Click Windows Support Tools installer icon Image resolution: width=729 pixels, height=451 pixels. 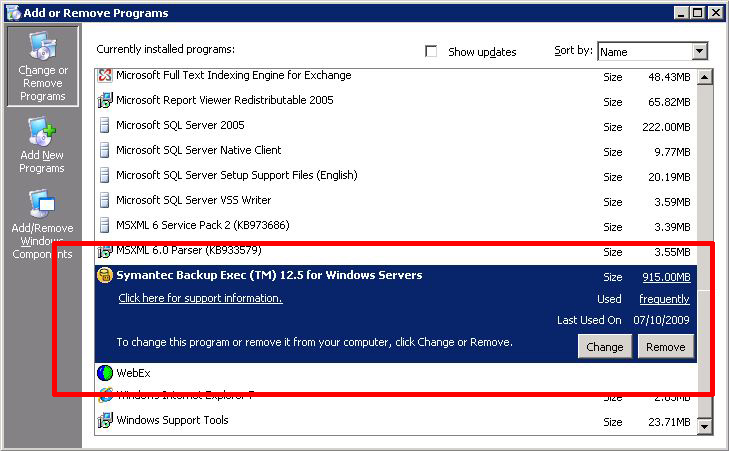coord(105,420)
